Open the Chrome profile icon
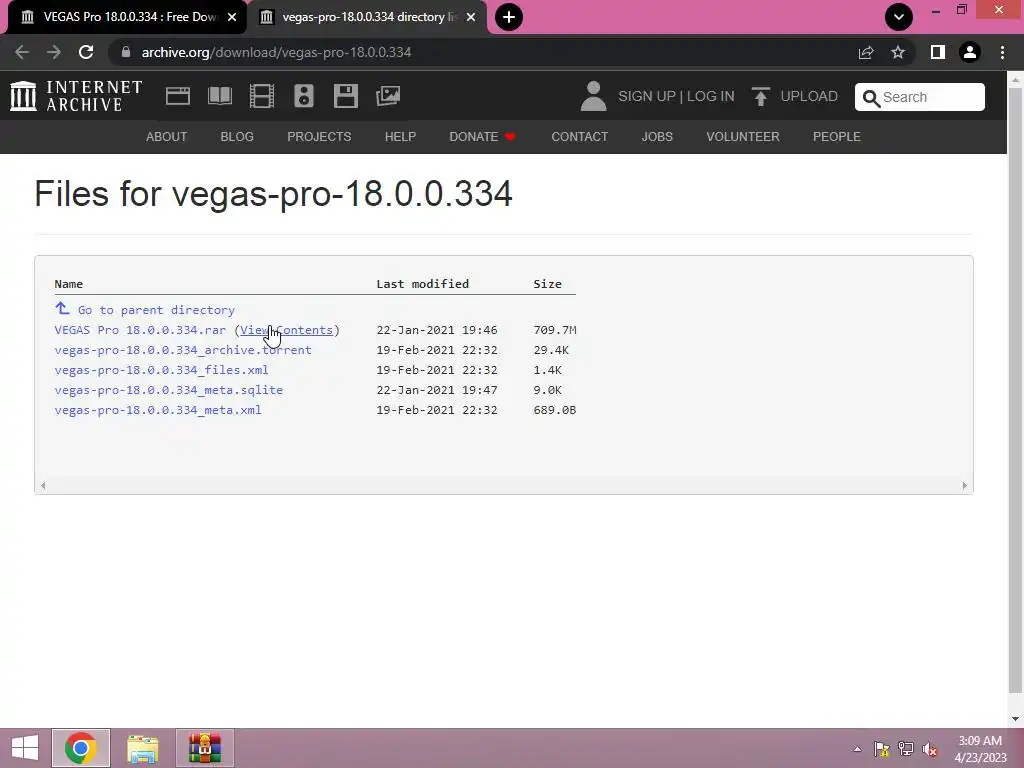The image size is (1024, 768). click(970, 52)
